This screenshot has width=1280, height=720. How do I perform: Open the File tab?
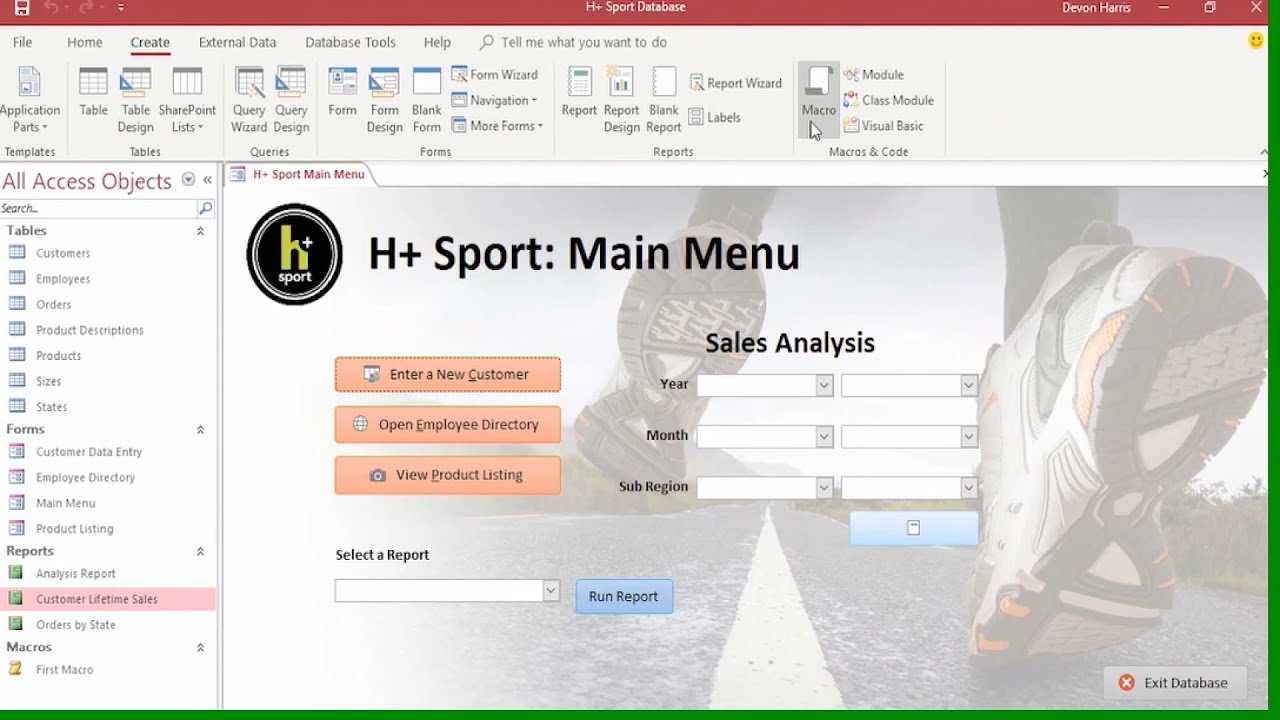click(22, 42)
